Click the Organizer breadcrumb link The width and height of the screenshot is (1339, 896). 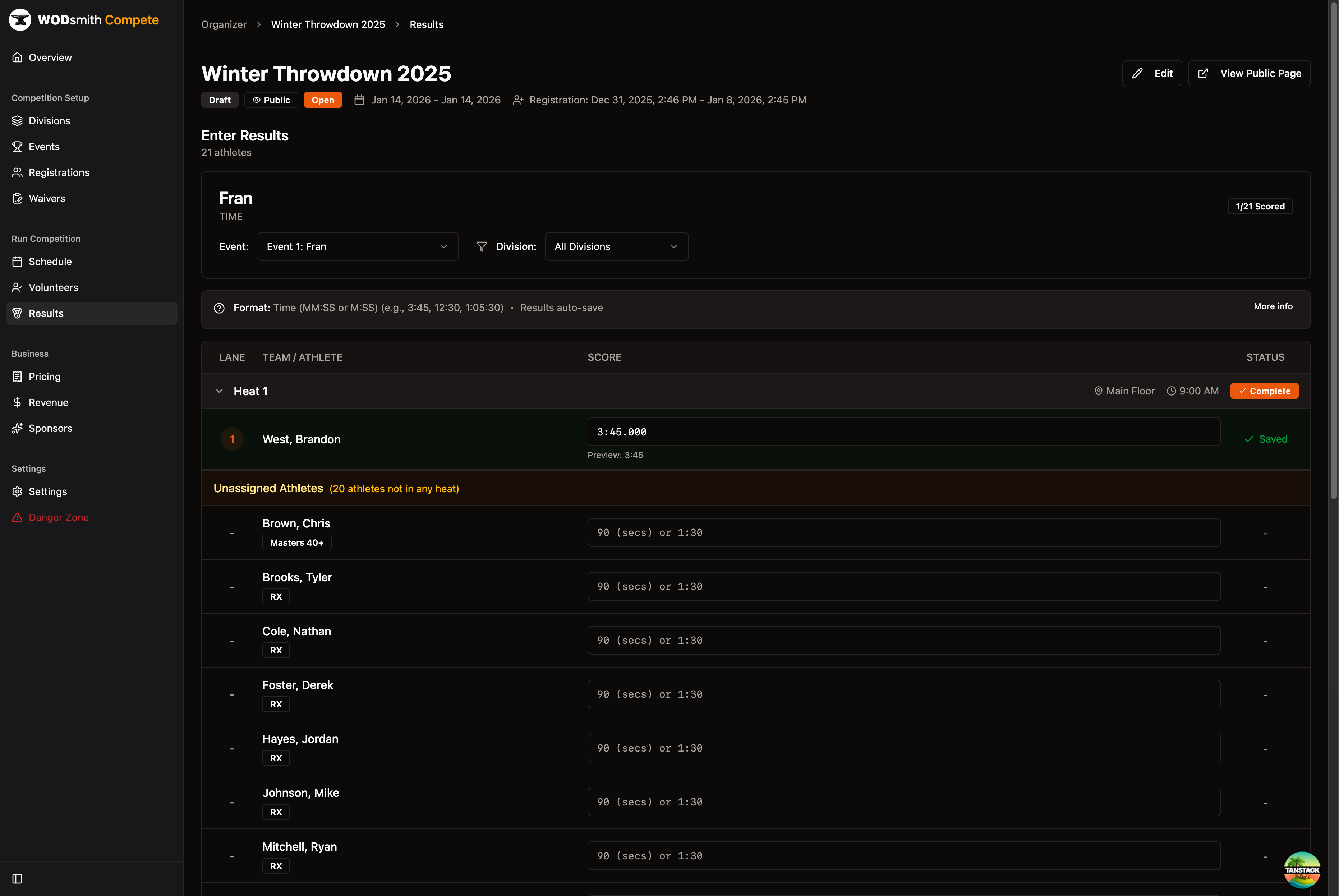pos(224,24)
